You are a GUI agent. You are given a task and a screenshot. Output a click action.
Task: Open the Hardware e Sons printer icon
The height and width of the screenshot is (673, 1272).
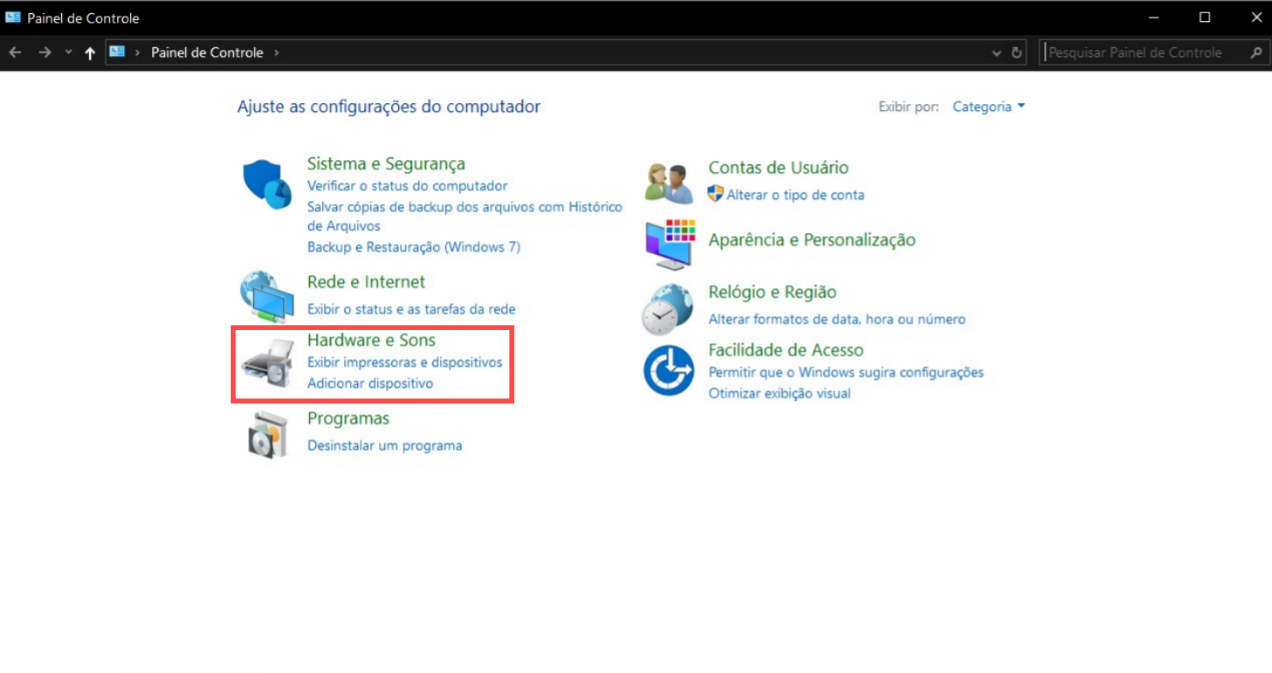(267, 363)
